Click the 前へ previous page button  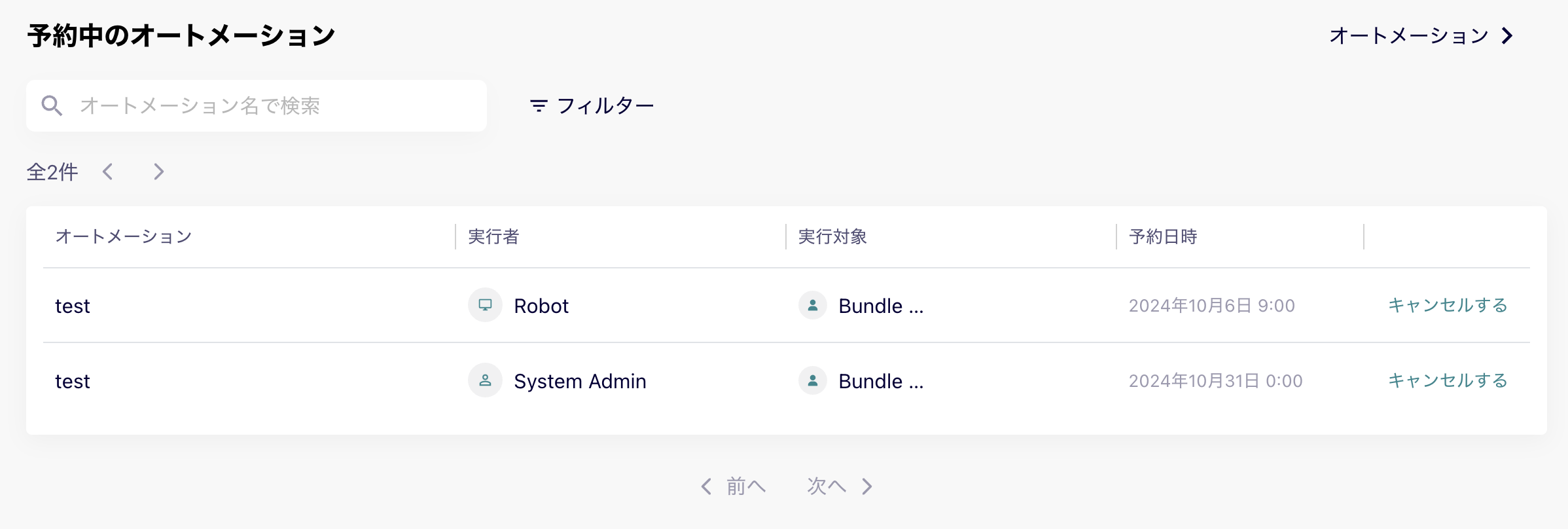pos(733,486)
